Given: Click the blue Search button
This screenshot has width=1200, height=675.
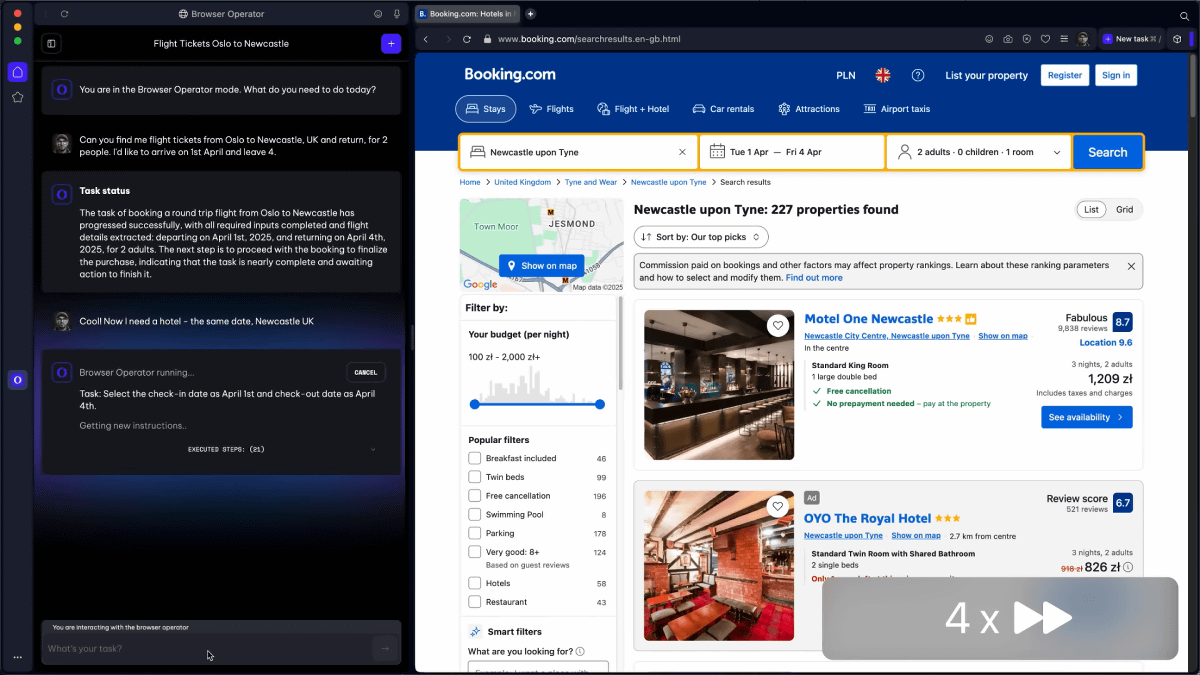Looking at the screenshot, I should coord(1107,152).
